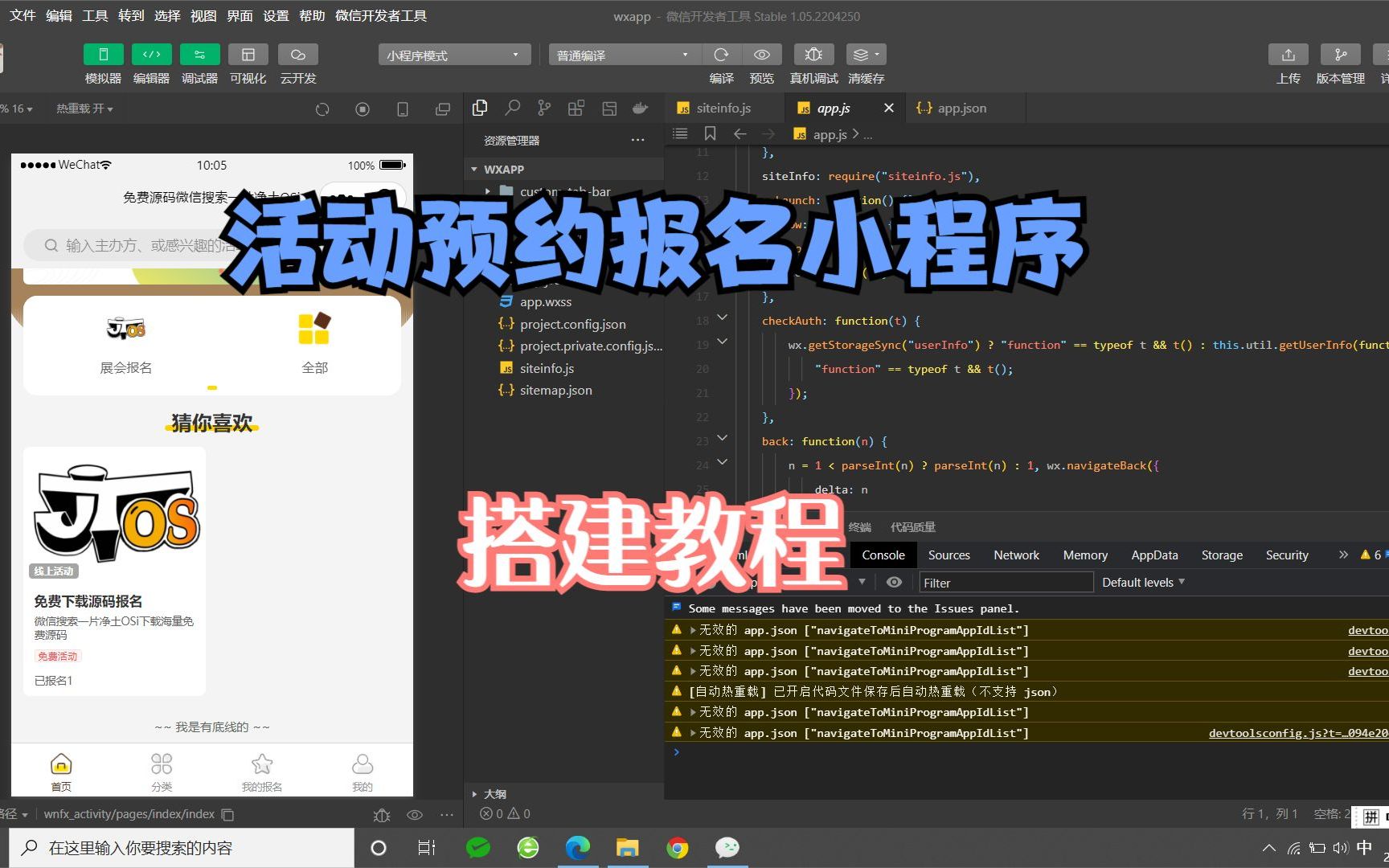The height and width of the screenshot is (868, 1389).
Task: Switch to the 代码质量 panel tab
Action: pos(913,527)
